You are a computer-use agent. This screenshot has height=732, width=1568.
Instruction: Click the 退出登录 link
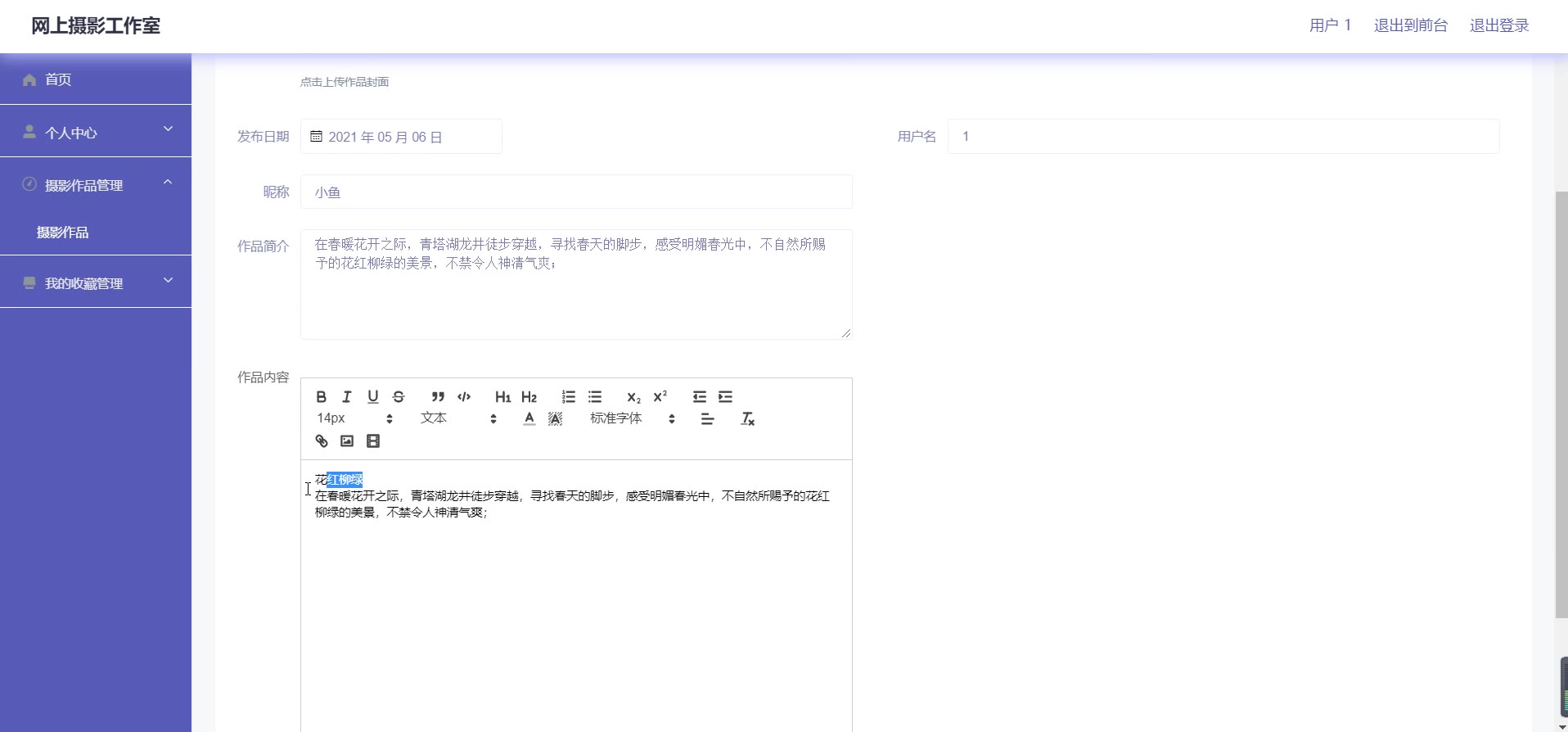pyautogui.click(x=1498, y=25)
